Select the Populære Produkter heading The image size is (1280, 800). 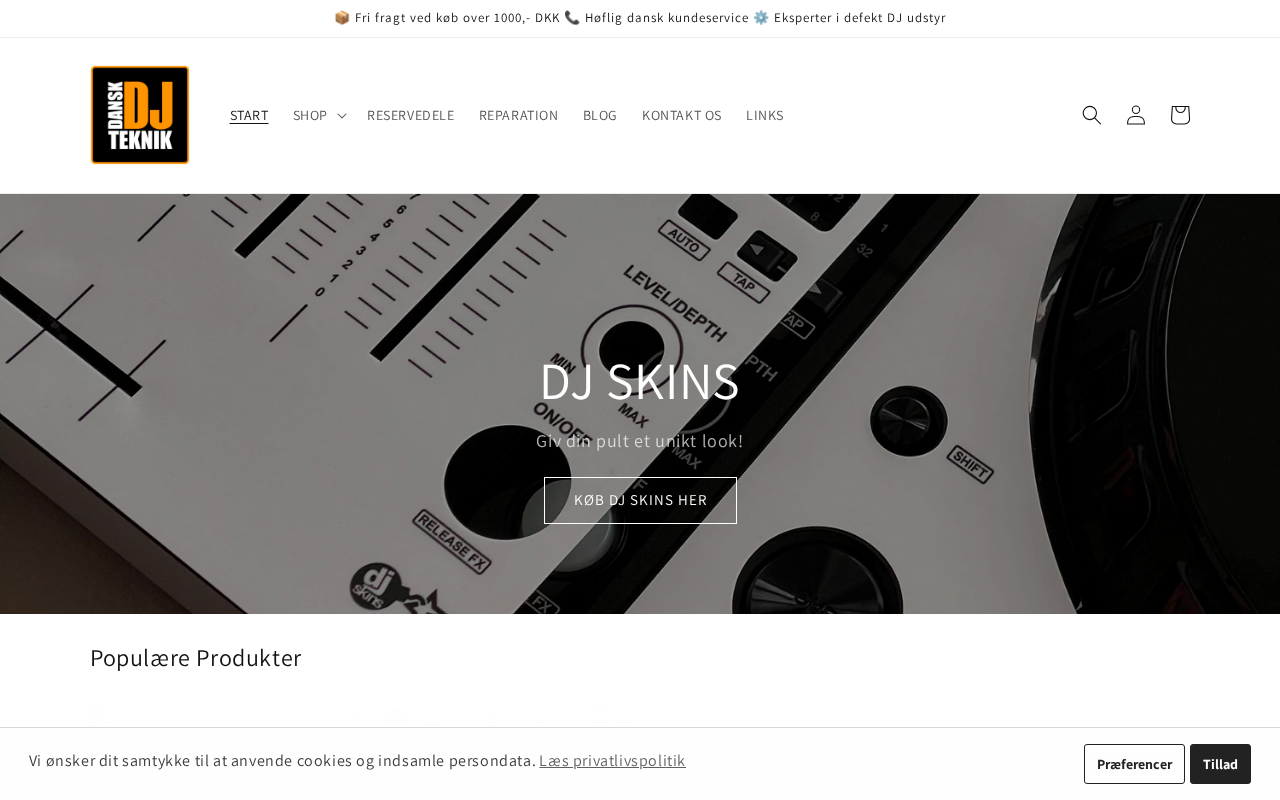[x=196, y=658]
